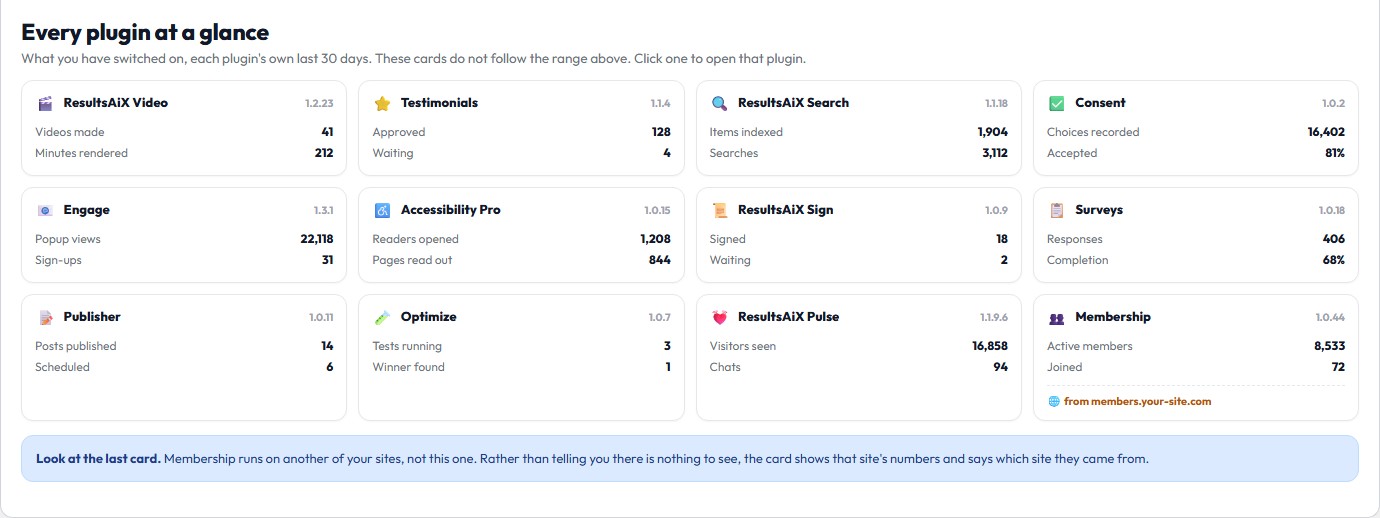Click version 1.0.2 on Consent card
Viewport: 1380px width, 518px height.
pyautogui.click(x=1333, y=103)
